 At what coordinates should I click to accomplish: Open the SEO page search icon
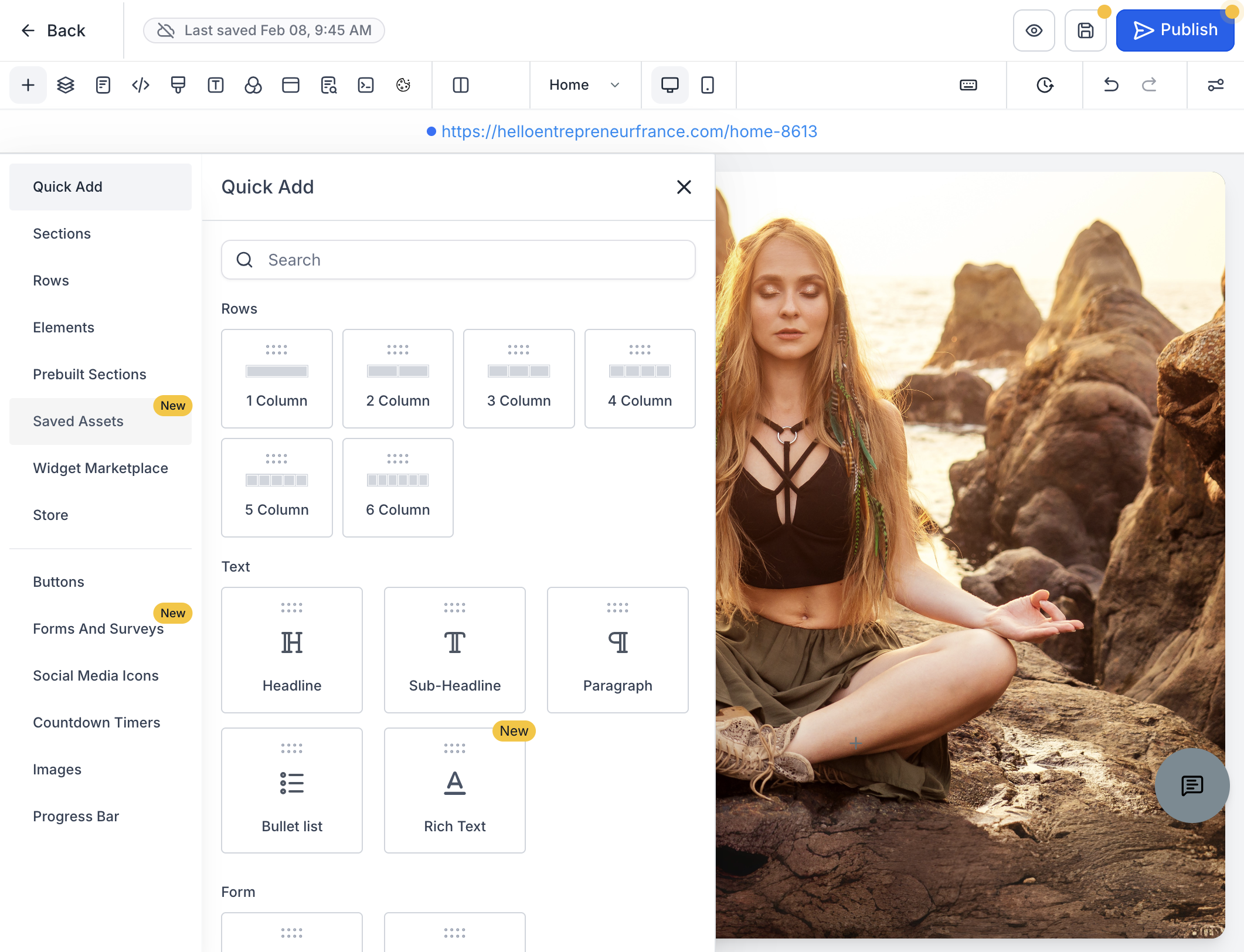tap(329, 85)
